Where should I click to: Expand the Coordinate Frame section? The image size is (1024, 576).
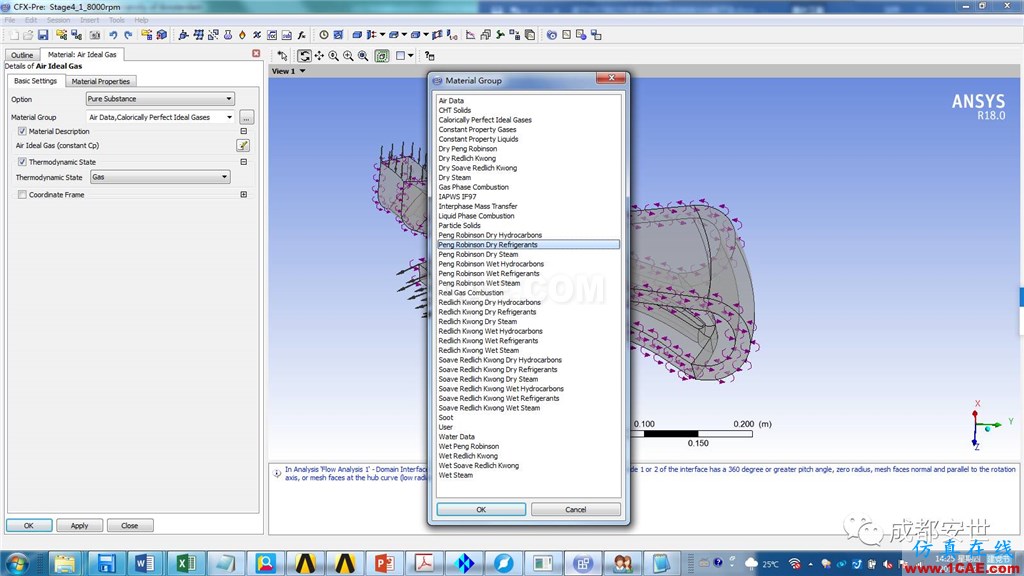[x=243, y=195]
